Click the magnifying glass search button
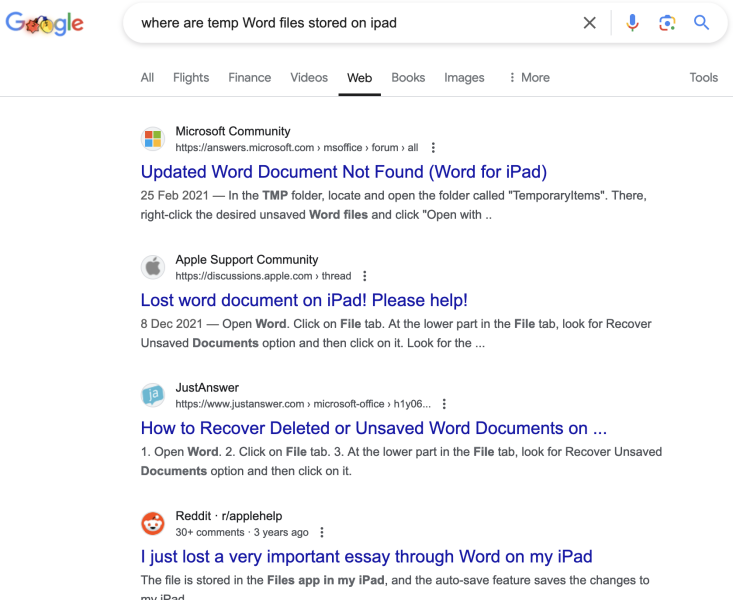Viewport: 733px width, 600px height. 701,22
